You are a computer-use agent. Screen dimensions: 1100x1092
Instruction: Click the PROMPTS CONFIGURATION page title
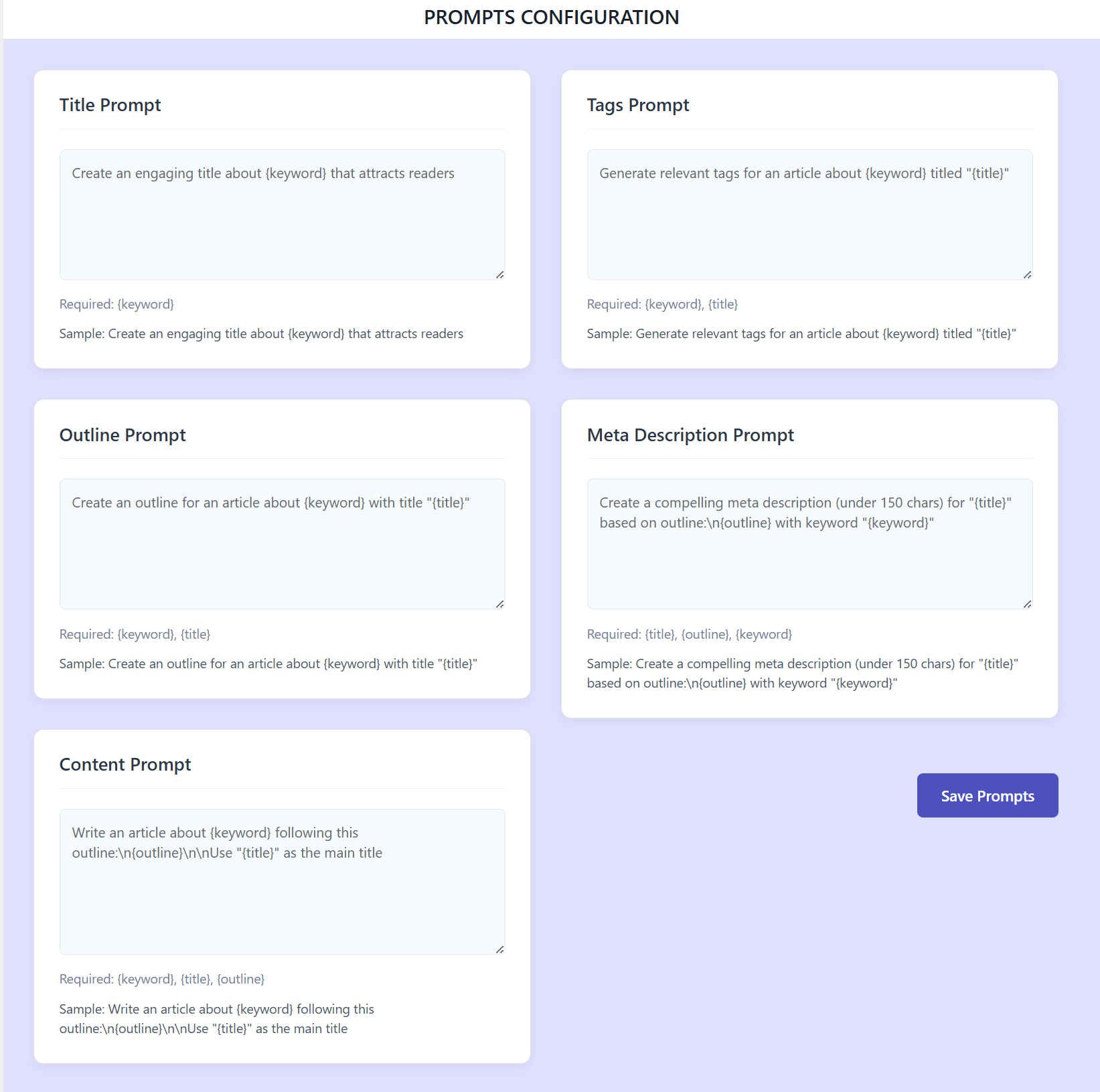pos(552,17)
